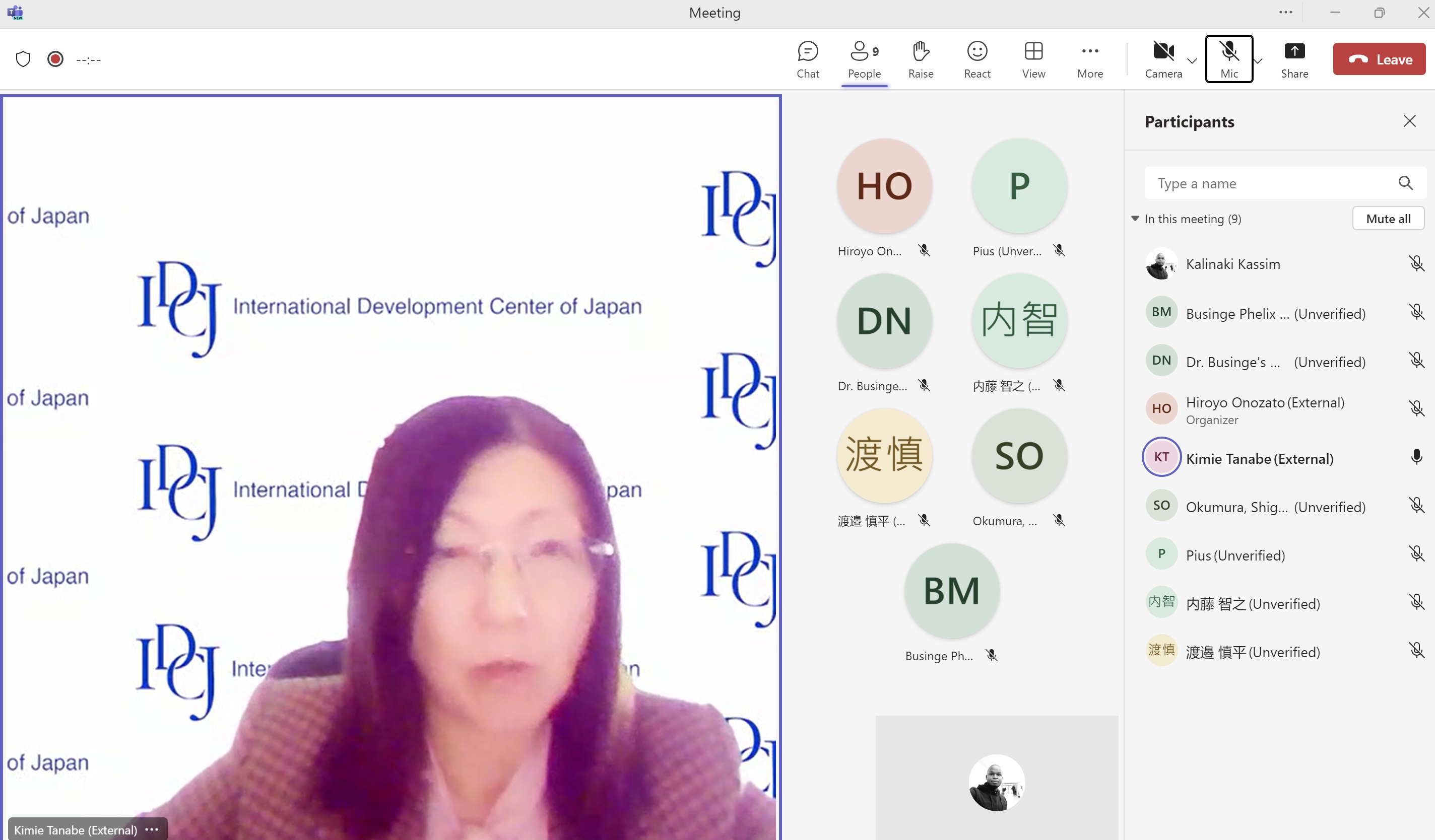Click Kalinaki Kassim's profile photo in list
The width and height of the screenshot is (1435, 840).
click(1161, 263)
